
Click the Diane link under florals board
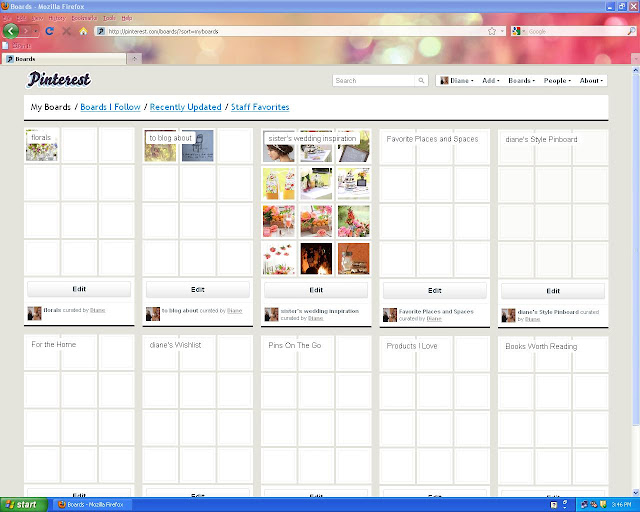click(98, 310)
